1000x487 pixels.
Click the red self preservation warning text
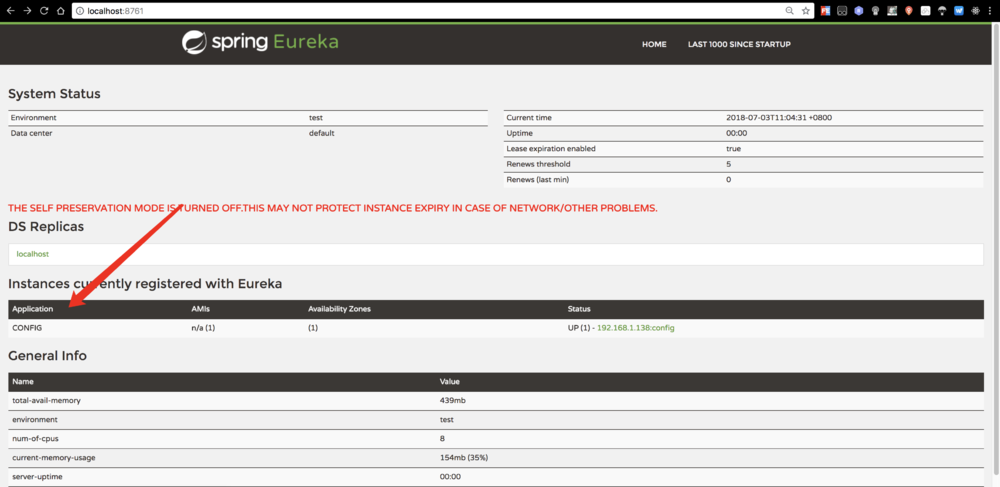(332, 208)
